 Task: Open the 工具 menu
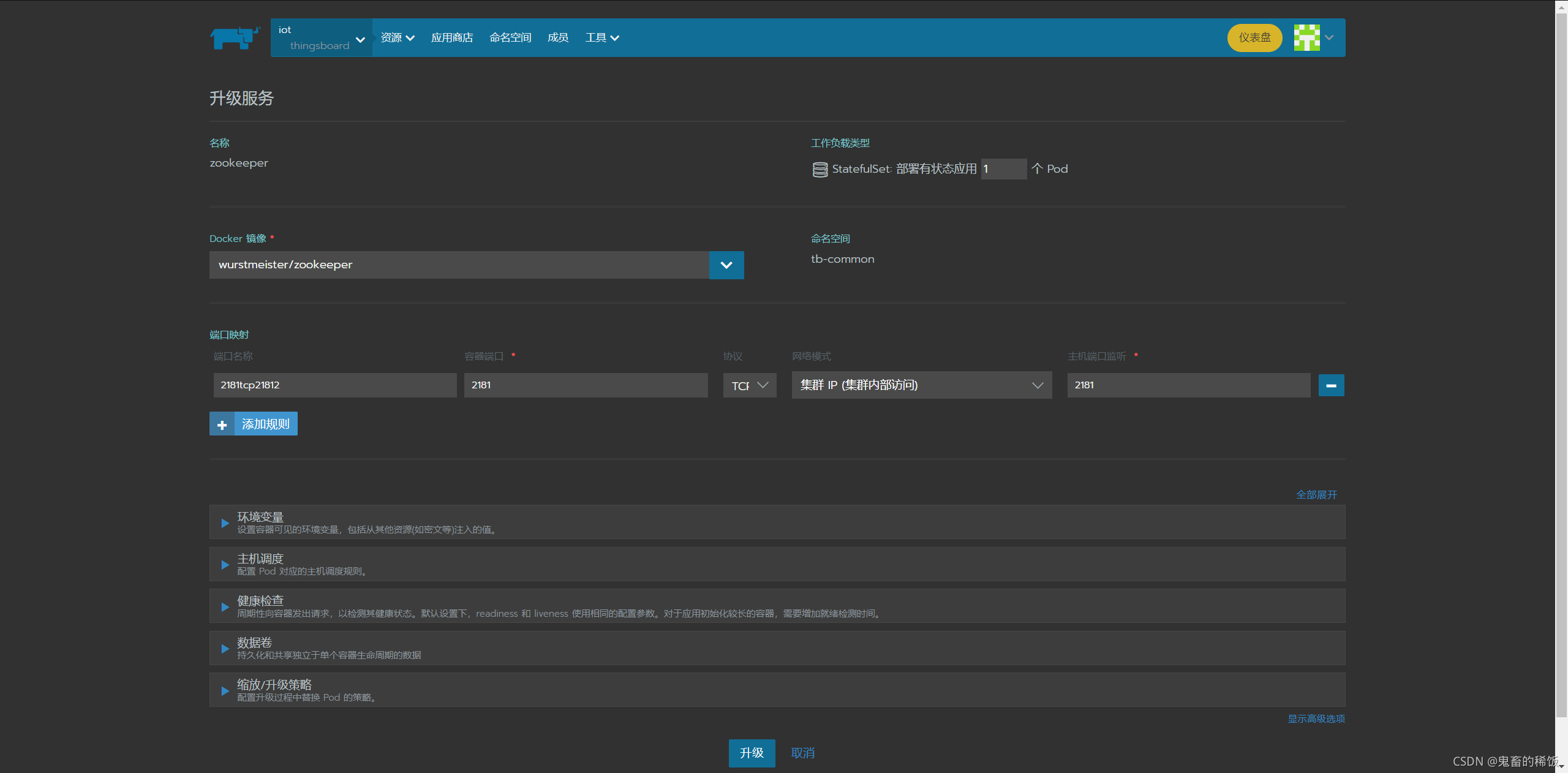(x=602, y=37)
